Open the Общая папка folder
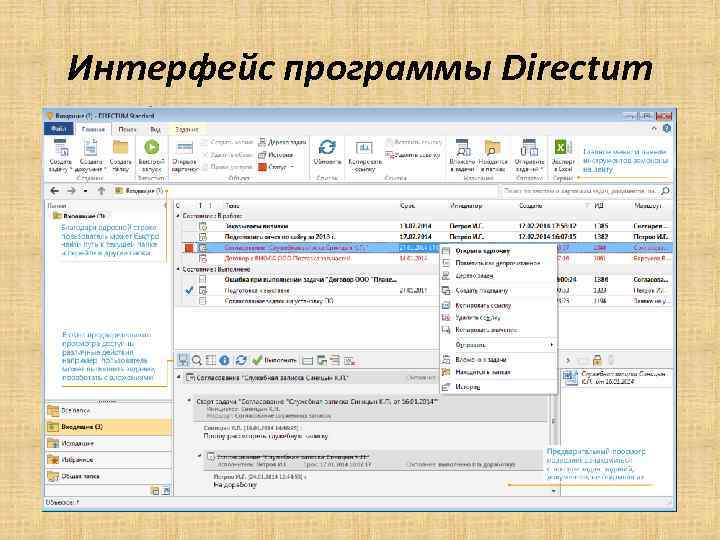The width and height of the screenshot is (720, 540). point(109,476)
